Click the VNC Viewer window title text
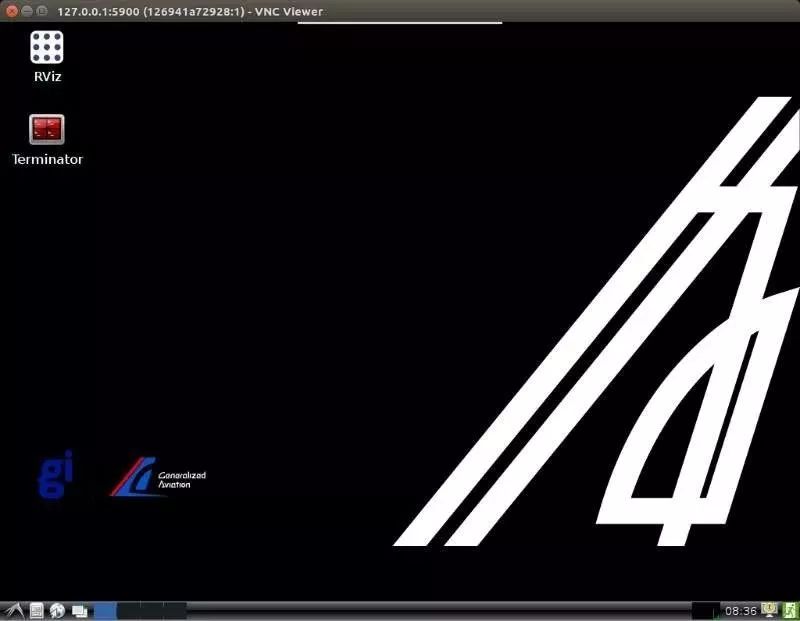The image size is (800, 621). [x=190, y=11]
